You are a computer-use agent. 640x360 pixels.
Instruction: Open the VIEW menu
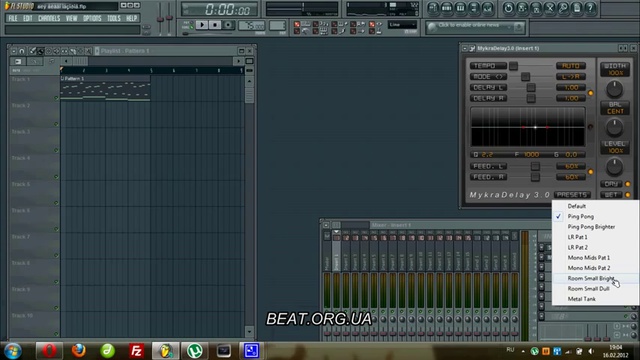[x=71, y=18]
